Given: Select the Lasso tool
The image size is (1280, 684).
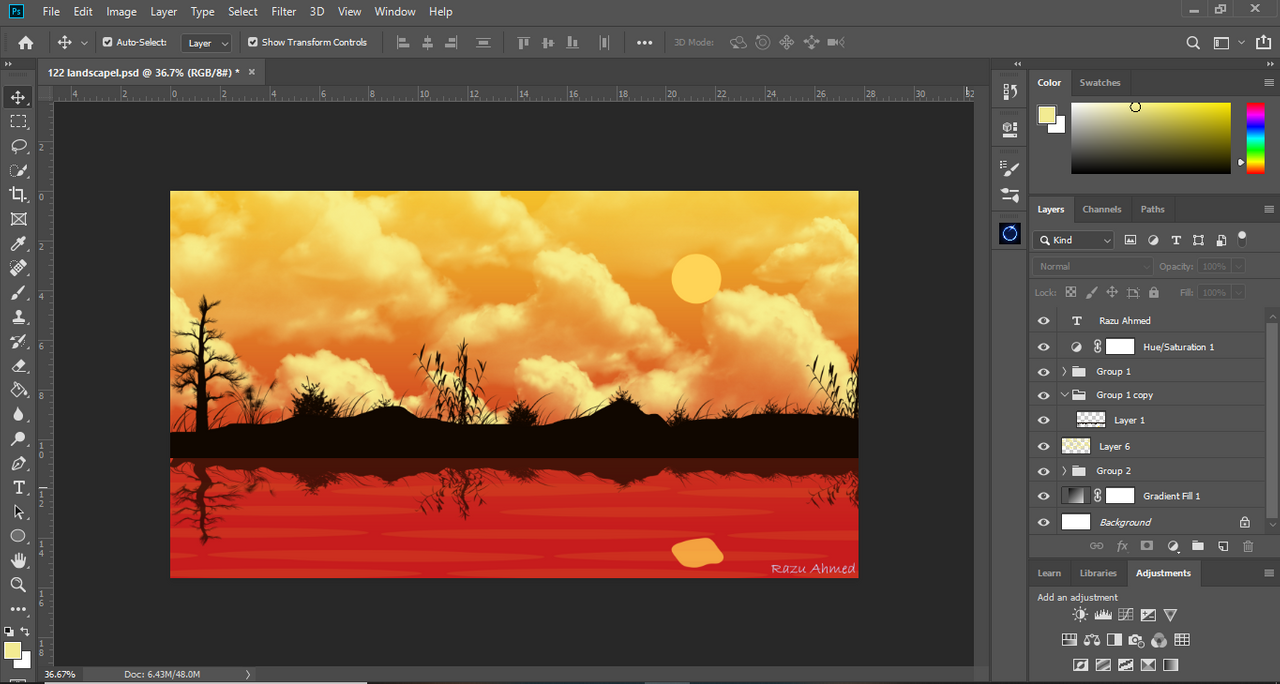Looking at the screenshot, I should (x=18, y=145).
